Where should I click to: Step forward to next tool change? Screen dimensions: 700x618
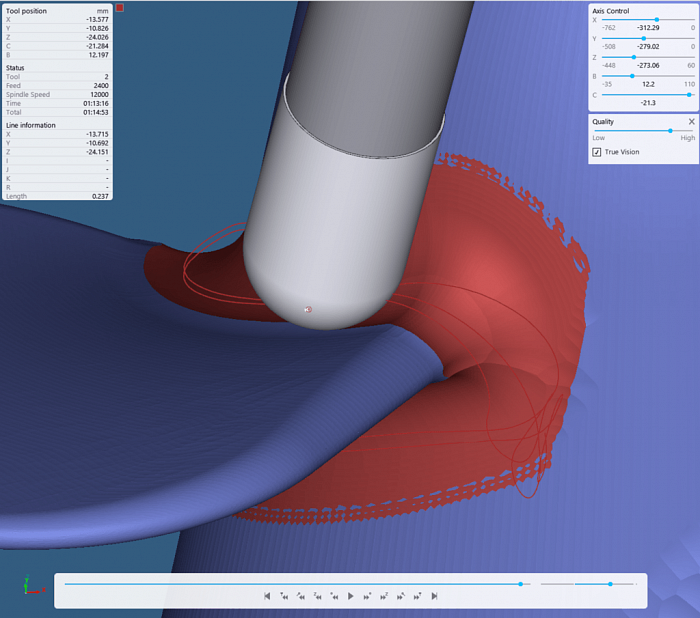(x=417, y=596)
